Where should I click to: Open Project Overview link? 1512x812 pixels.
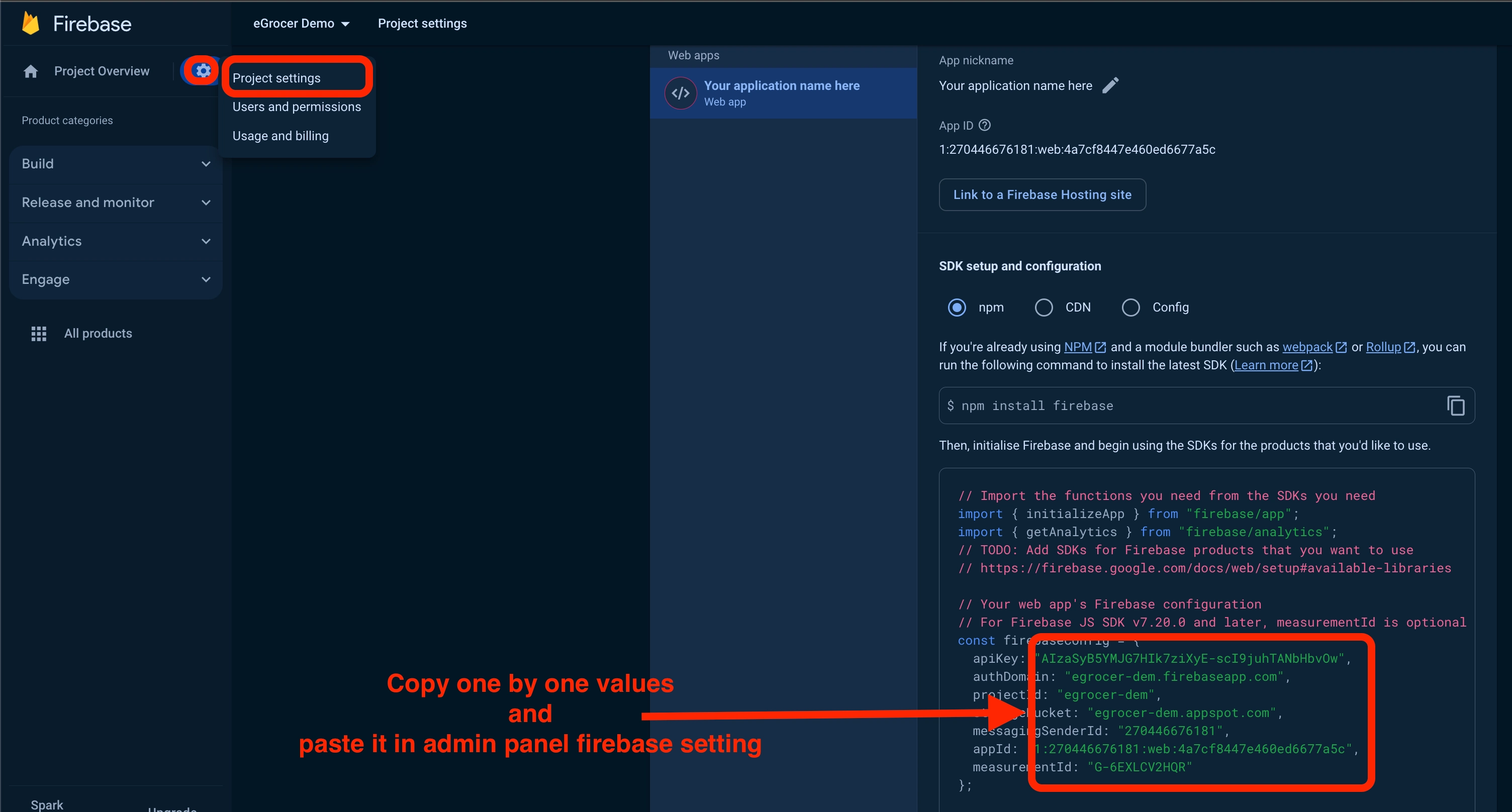pos(102,71)
